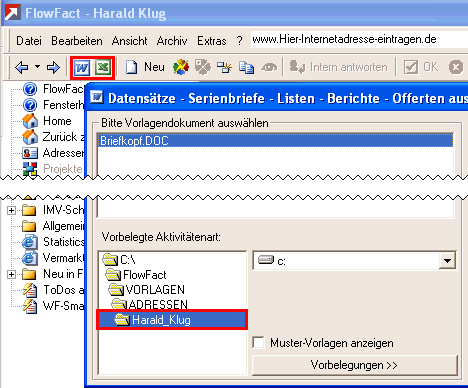This screenshot has height=388, width=468.
Task: Click the greyed pinwheel toolbar icon
Action: [x=203, y=67]
